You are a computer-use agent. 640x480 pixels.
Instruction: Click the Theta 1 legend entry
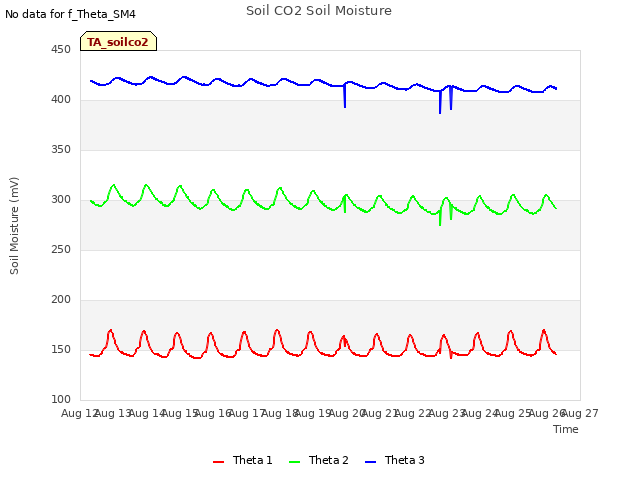click(x=242, y=460)
